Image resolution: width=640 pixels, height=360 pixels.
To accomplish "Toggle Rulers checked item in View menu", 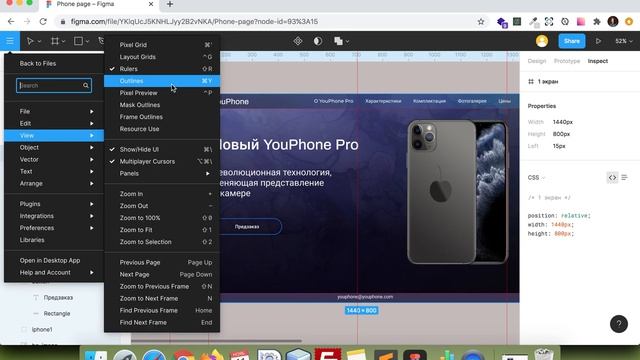I will (162, 69).
